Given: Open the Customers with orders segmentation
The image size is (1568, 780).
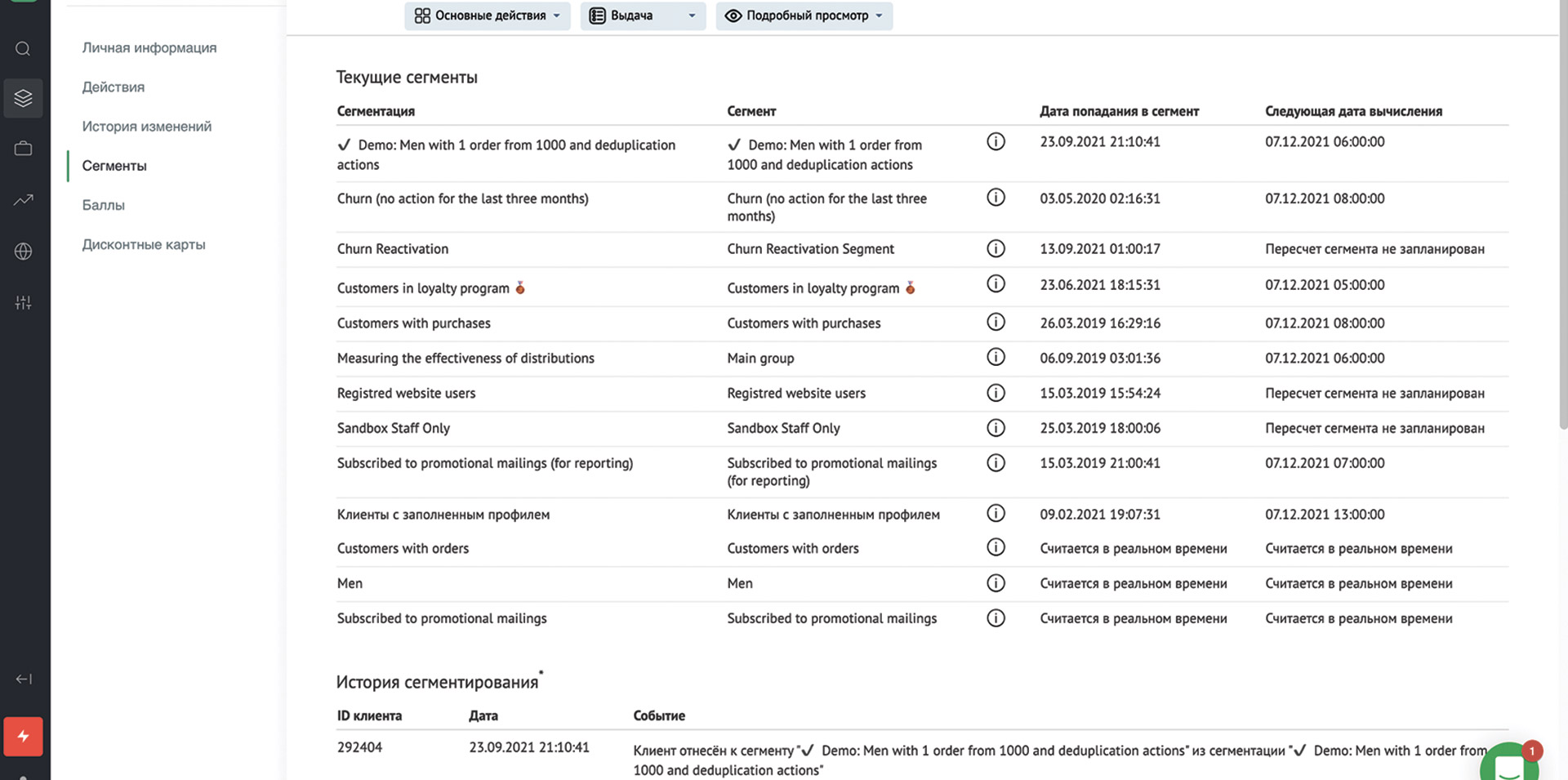Looking at the screenshot, I should coord(403,549).
